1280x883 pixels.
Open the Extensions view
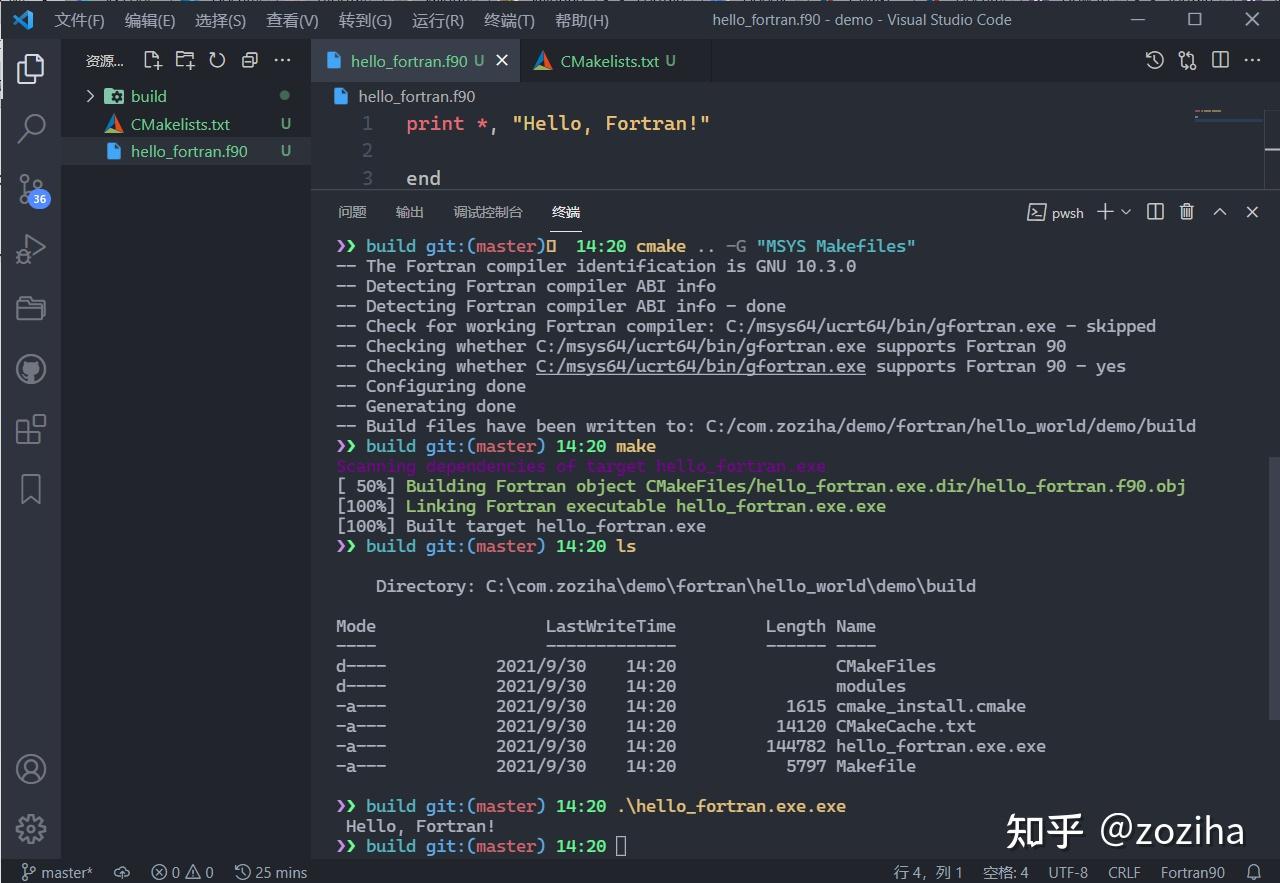31,428
